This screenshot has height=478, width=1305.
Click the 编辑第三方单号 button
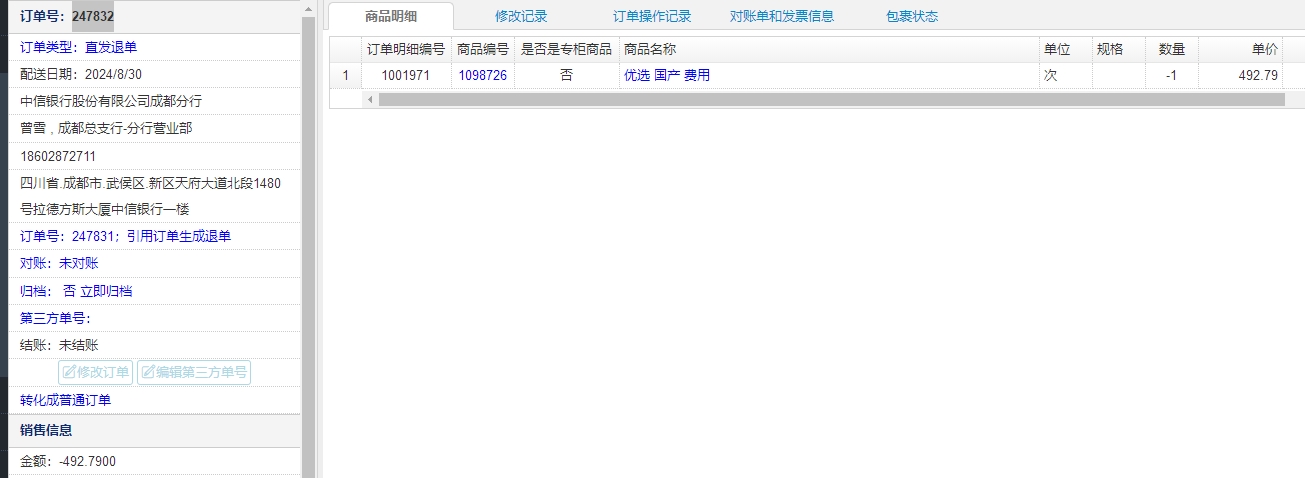pyautogui.click(x=194, y=373)
